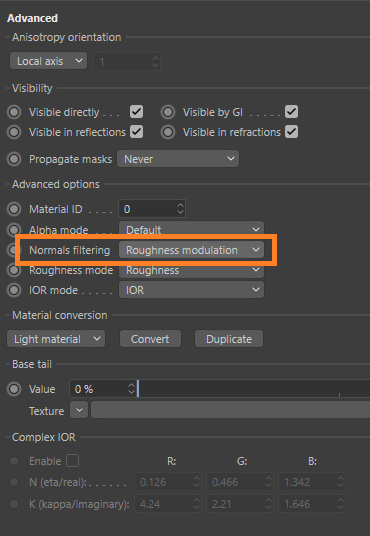370x536 pixels.
Task: Open the Base tail Texture arrow dropdown
Action: (x=79, y=410)
